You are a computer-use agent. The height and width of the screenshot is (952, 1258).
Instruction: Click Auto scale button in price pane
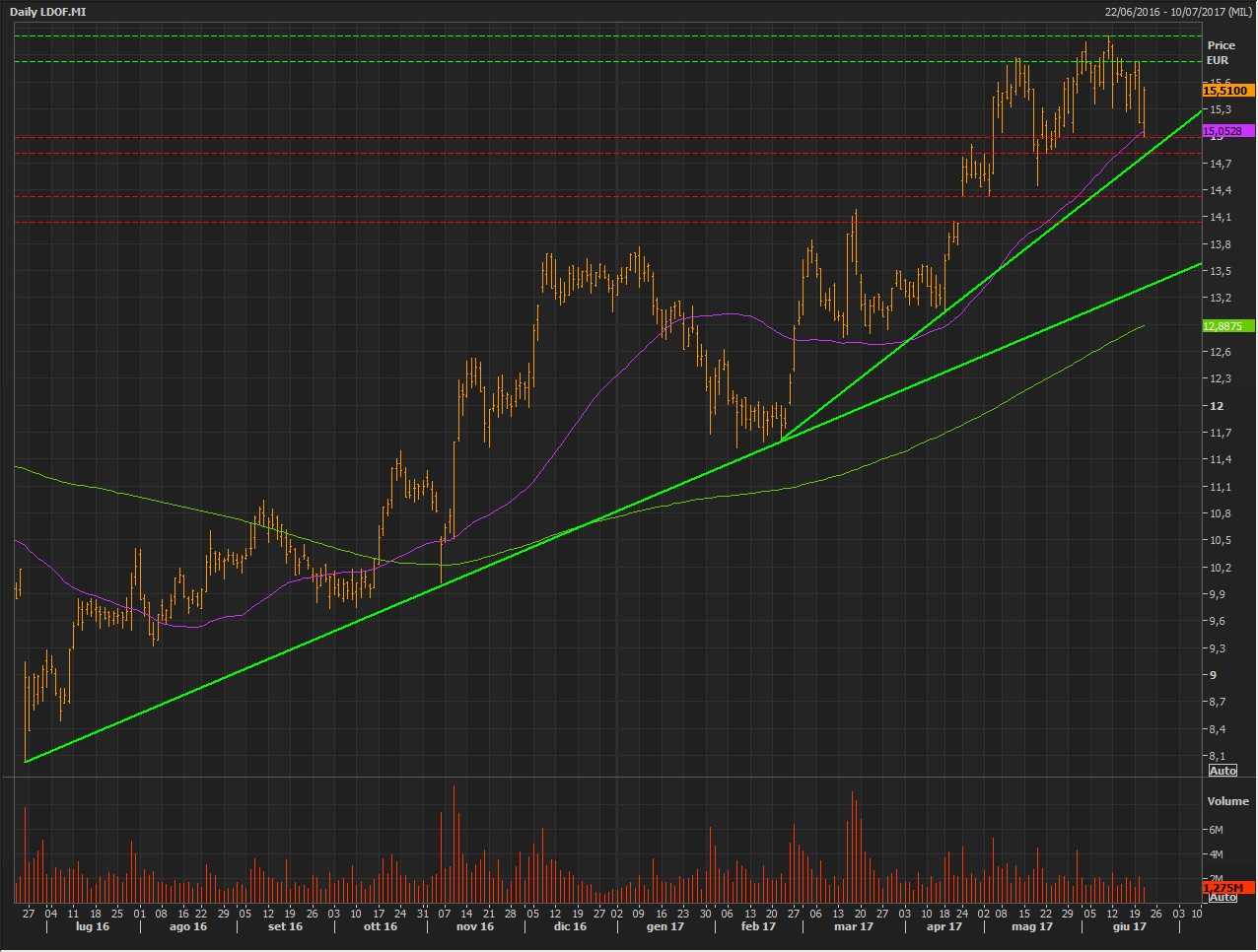point(1223,771)
